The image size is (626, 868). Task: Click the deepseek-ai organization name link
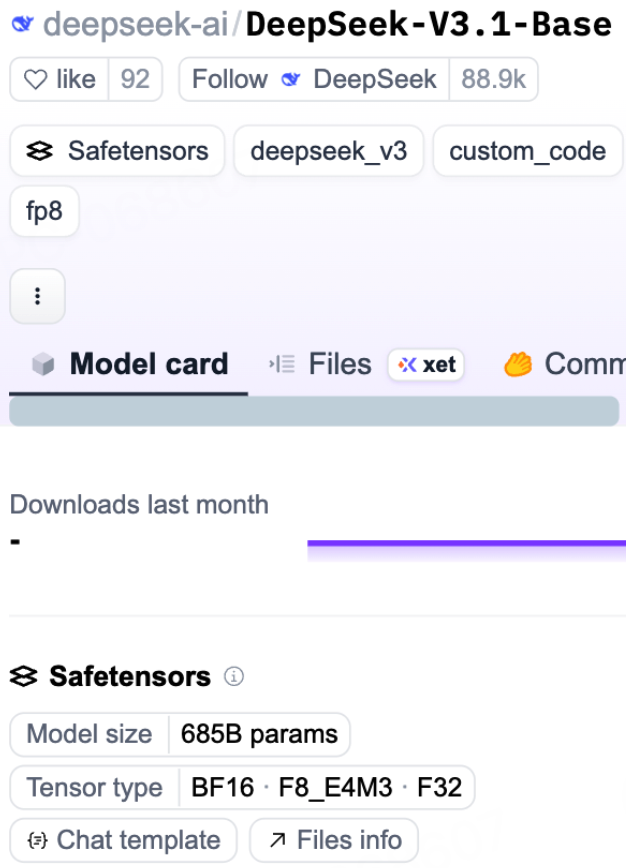[x=134, y=26]
